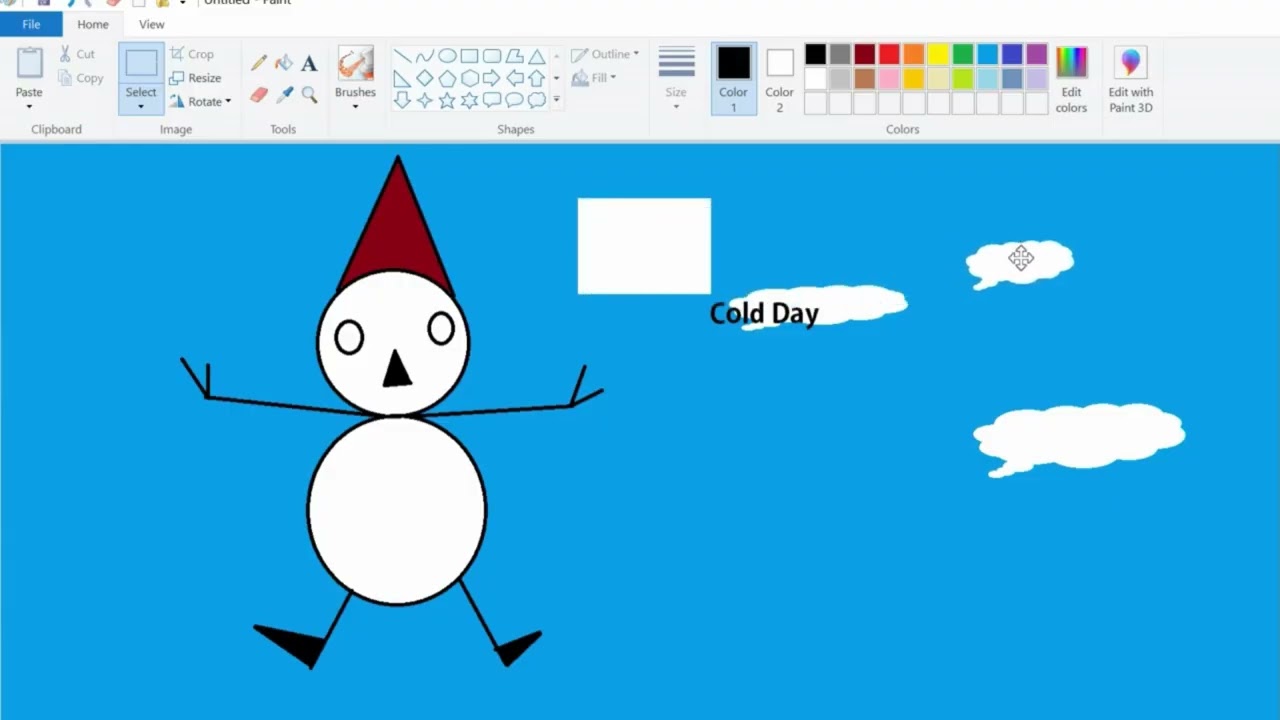Activate Color 1 foreground box

733,78
